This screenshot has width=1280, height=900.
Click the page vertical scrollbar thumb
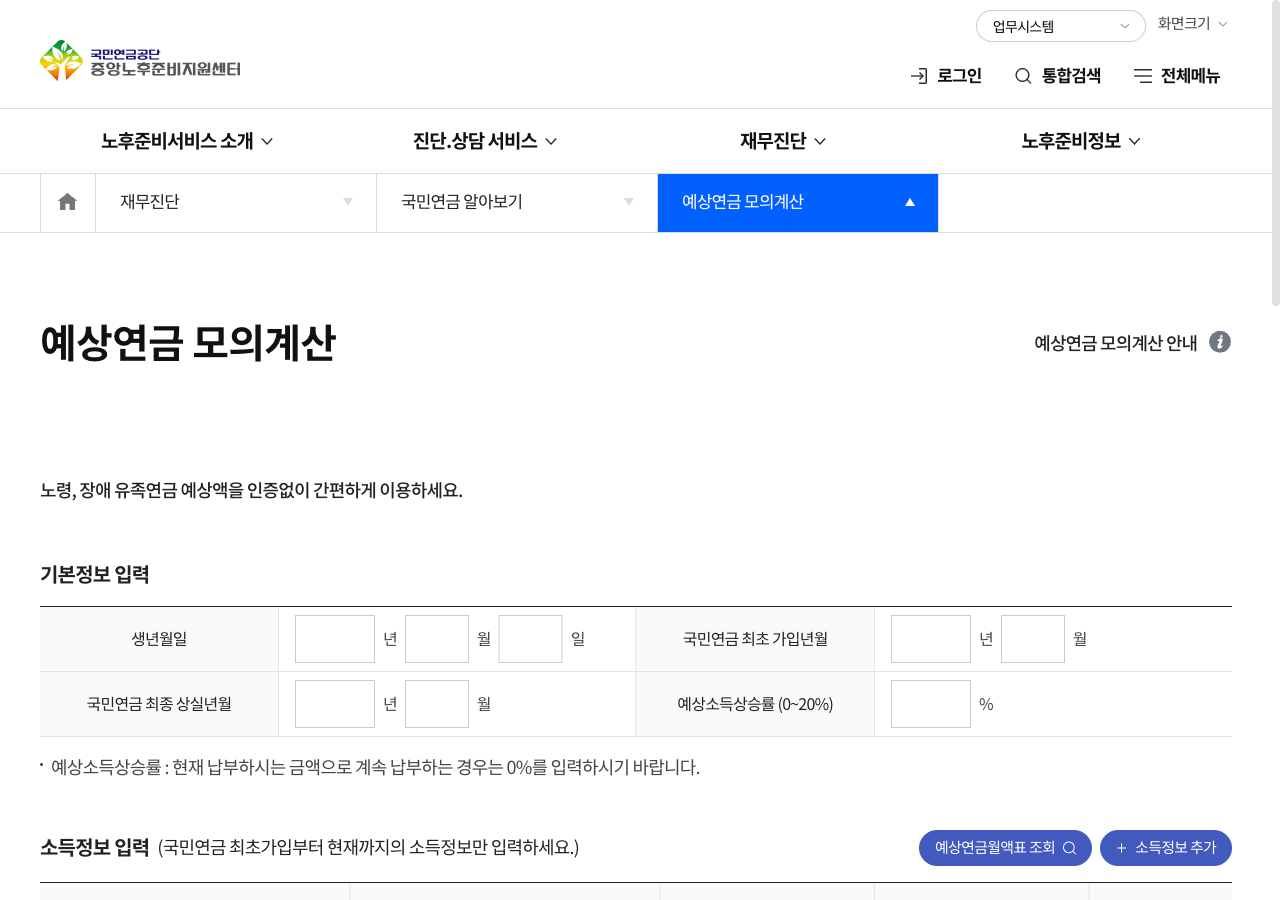(1275, 153)
